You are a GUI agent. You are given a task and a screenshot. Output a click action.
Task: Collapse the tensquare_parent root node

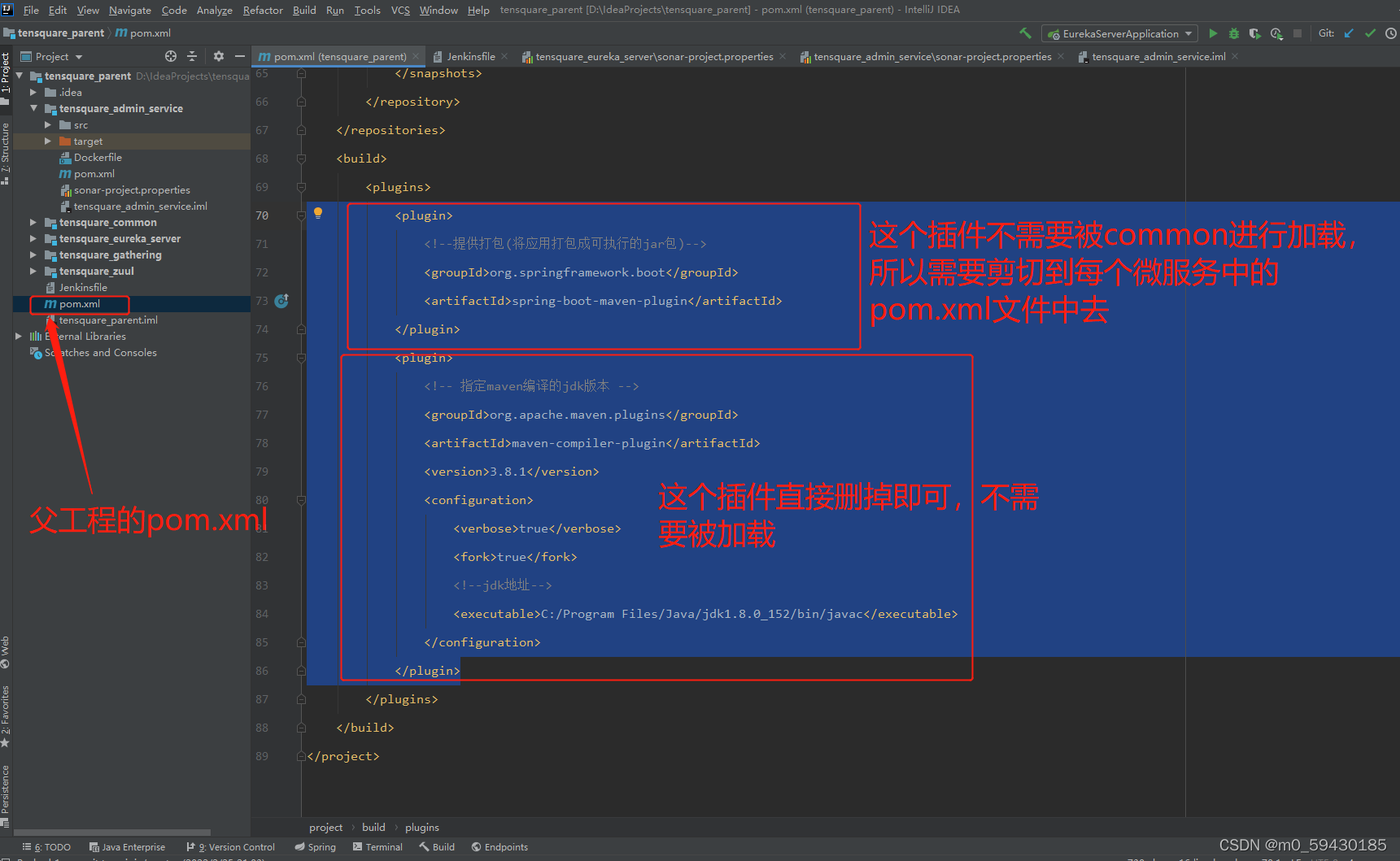pyautogui.click(x=20, y=76)
